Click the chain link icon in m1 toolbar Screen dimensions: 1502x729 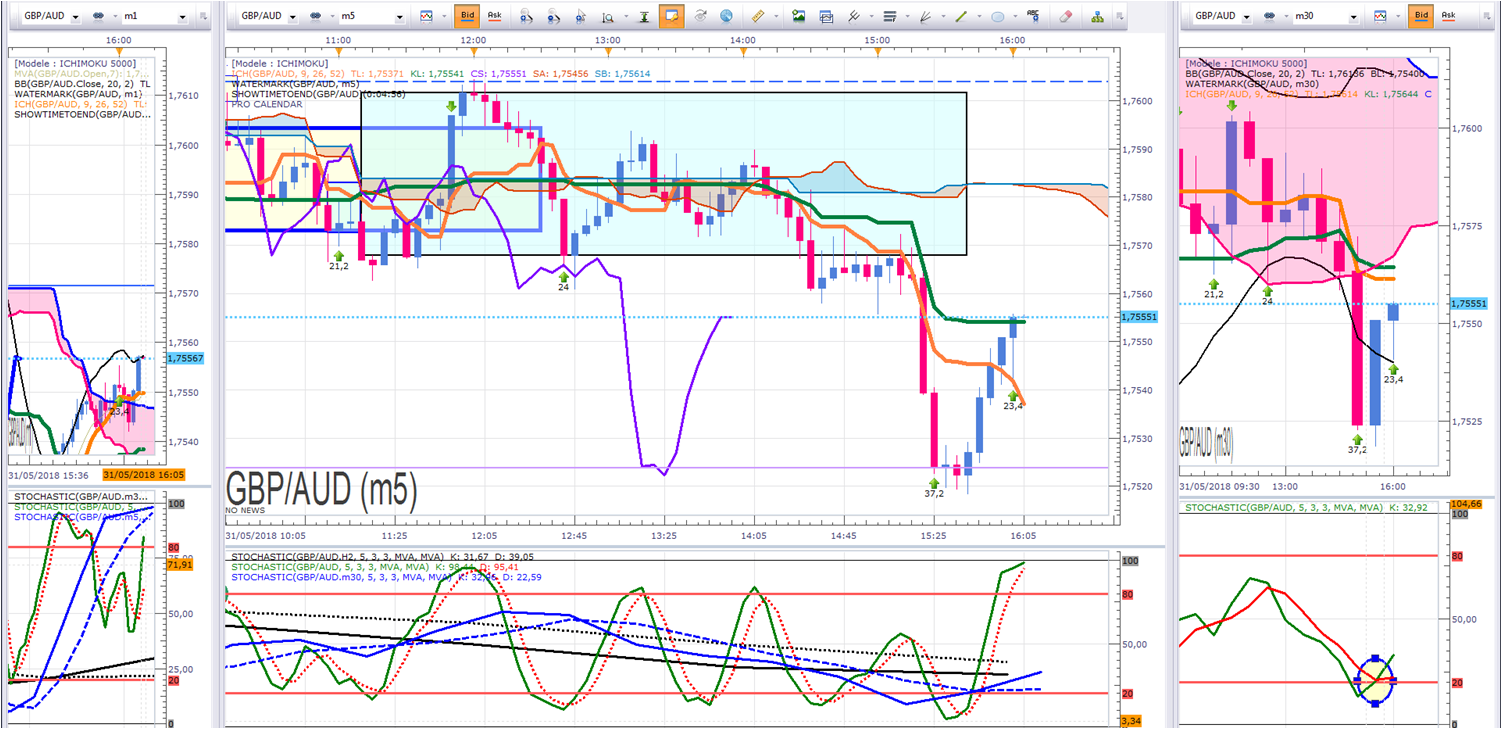click(99, 16)
